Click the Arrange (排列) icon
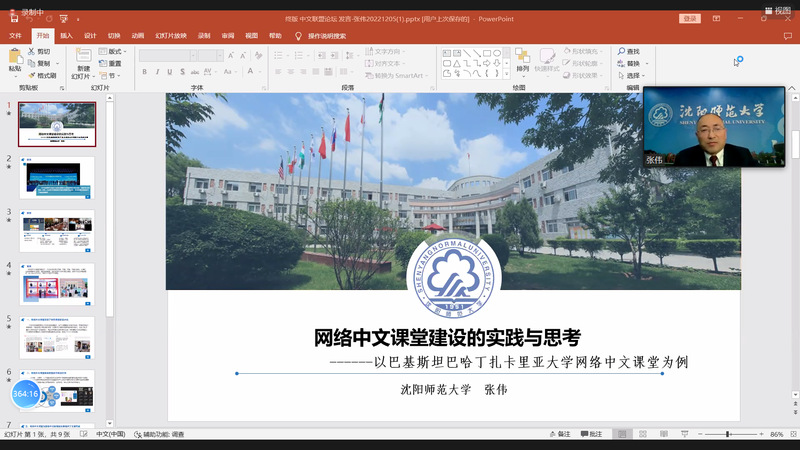 click(522, 55)
